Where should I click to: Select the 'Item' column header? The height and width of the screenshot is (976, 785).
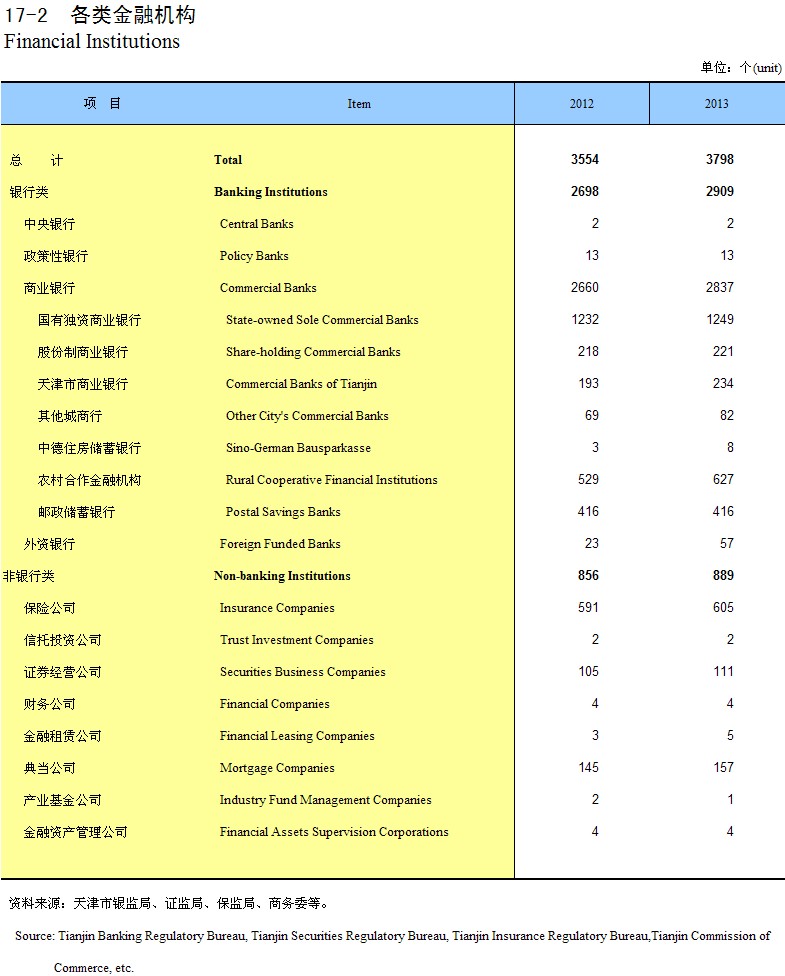pos(359,104)
